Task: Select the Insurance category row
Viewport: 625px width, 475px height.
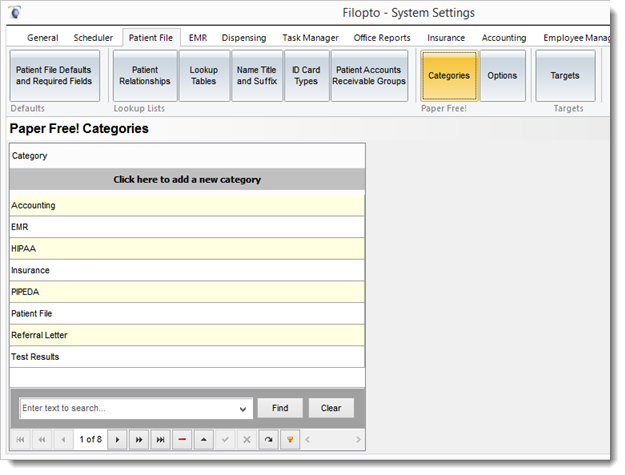Action: tap(187, 270)
